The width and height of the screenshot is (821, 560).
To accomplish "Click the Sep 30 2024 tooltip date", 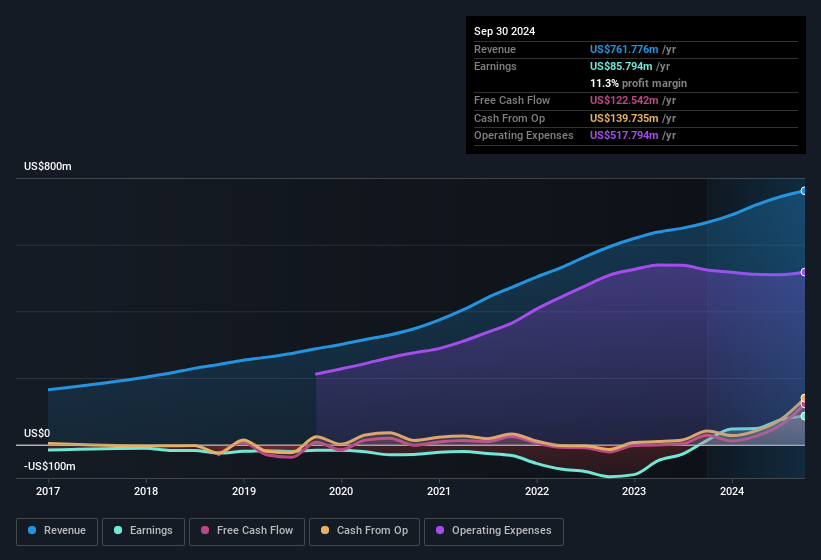I will 504,31.
